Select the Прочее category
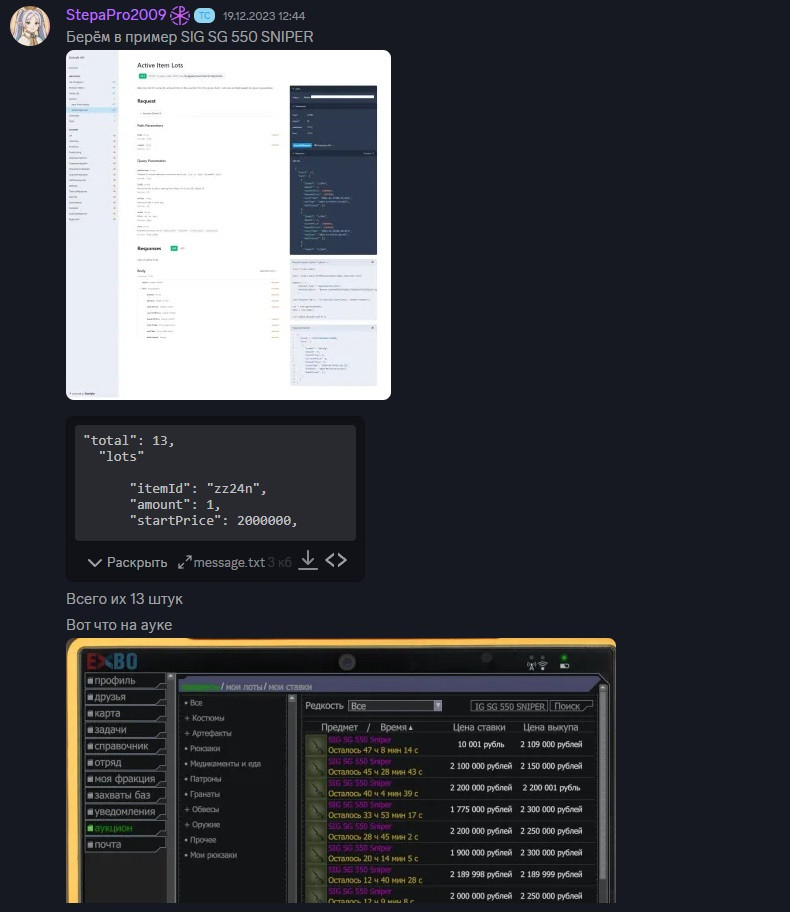 200,840
